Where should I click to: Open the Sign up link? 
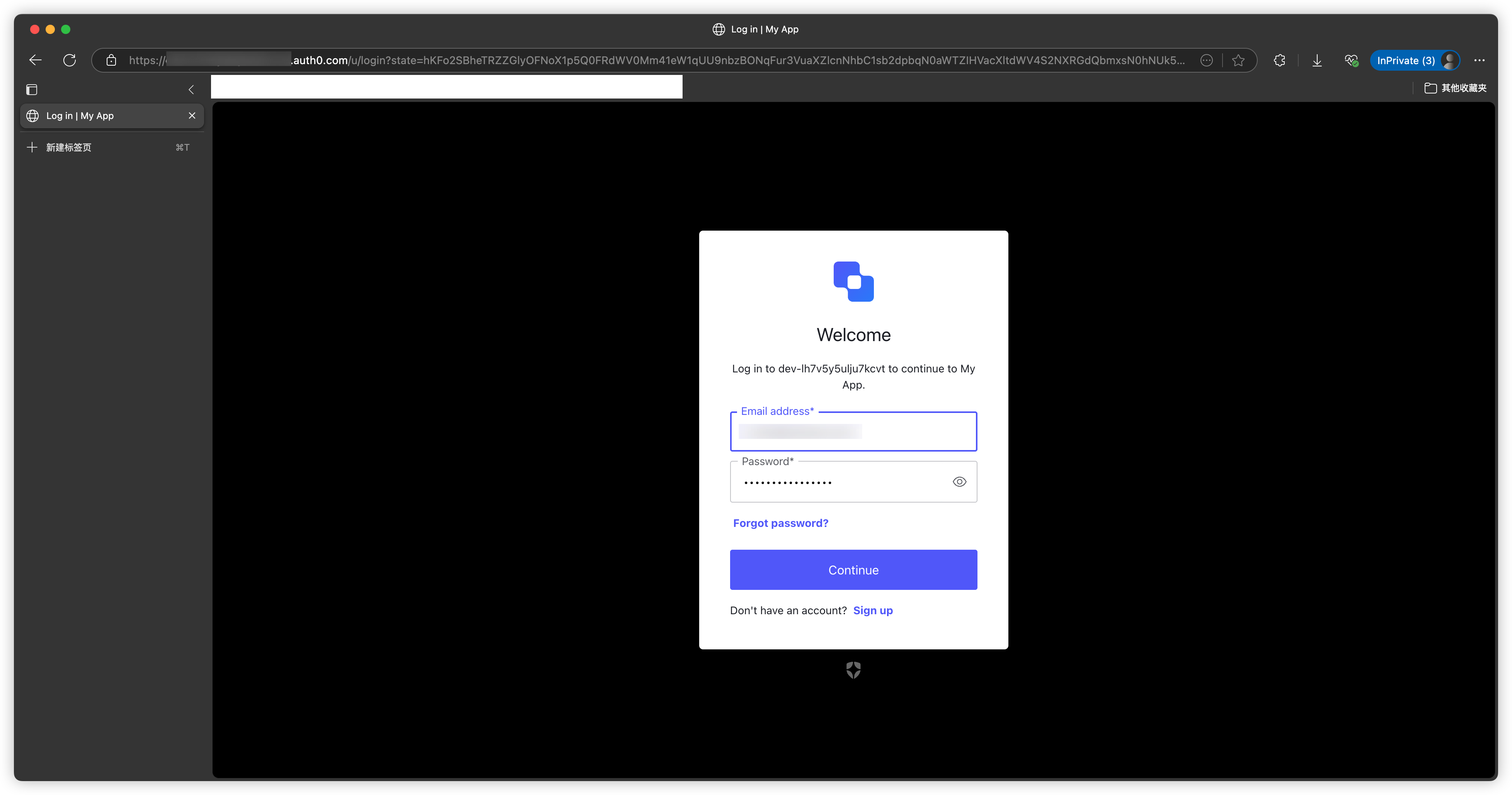pyautogui.click(x=873, y=610)
